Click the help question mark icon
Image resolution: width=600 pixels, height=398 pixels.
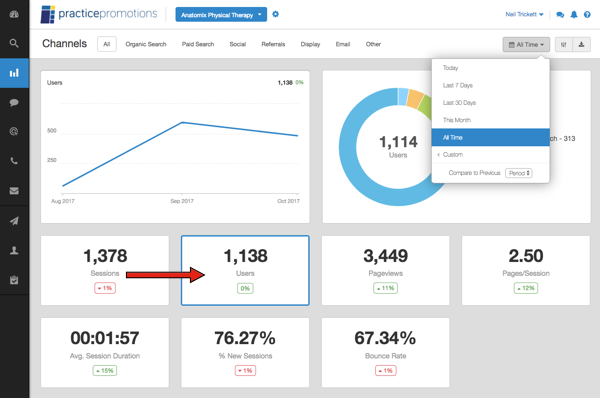[x=587, y=15]
